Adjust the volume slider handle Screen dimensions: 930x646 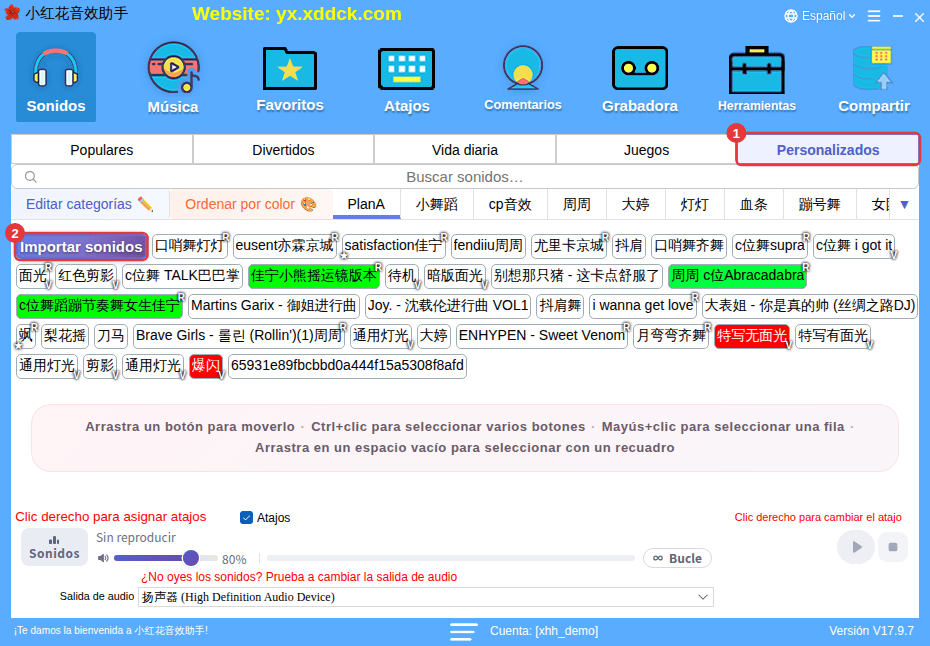point(190,558)
